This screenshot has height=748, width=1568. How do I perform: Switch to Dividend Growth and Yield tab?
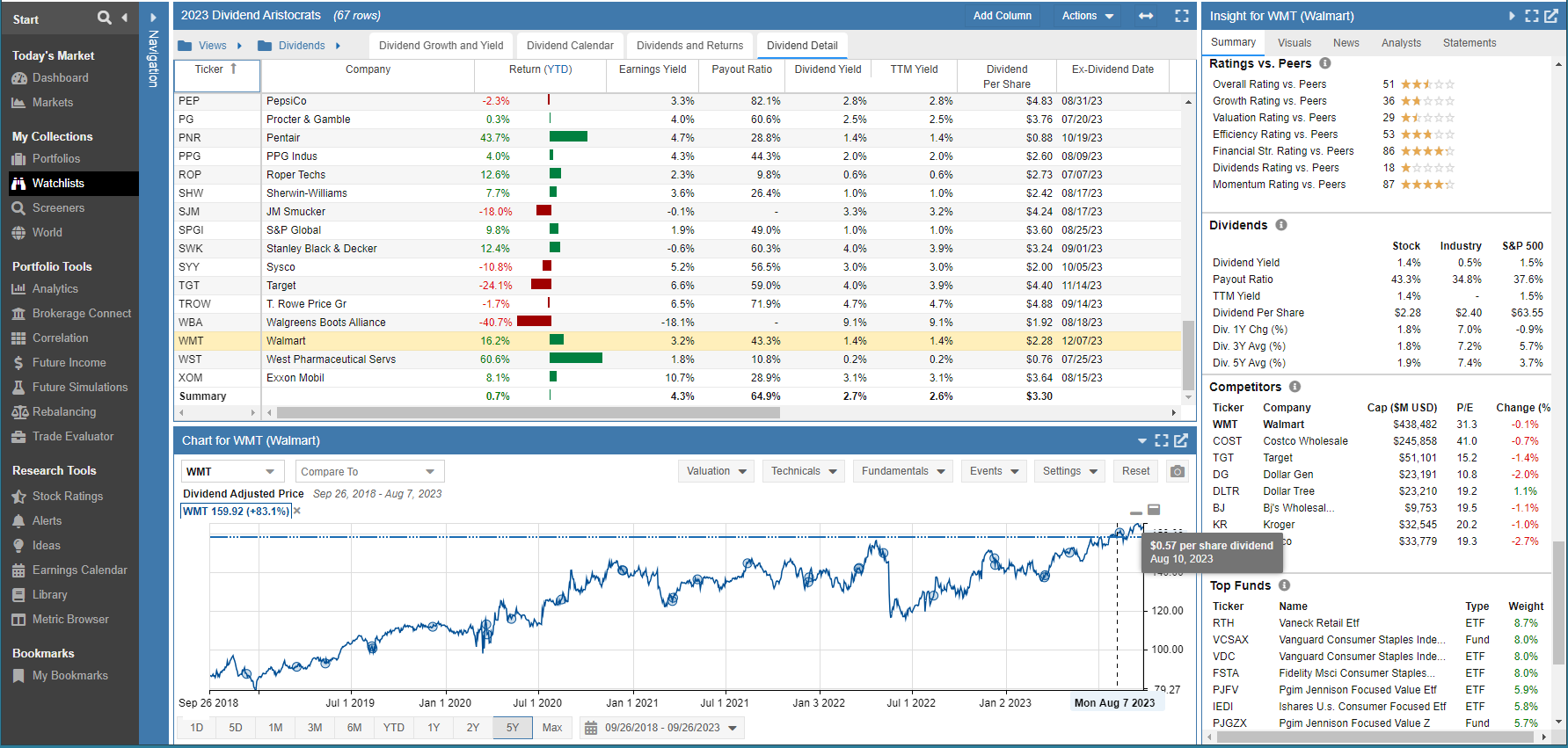(441, 46)
